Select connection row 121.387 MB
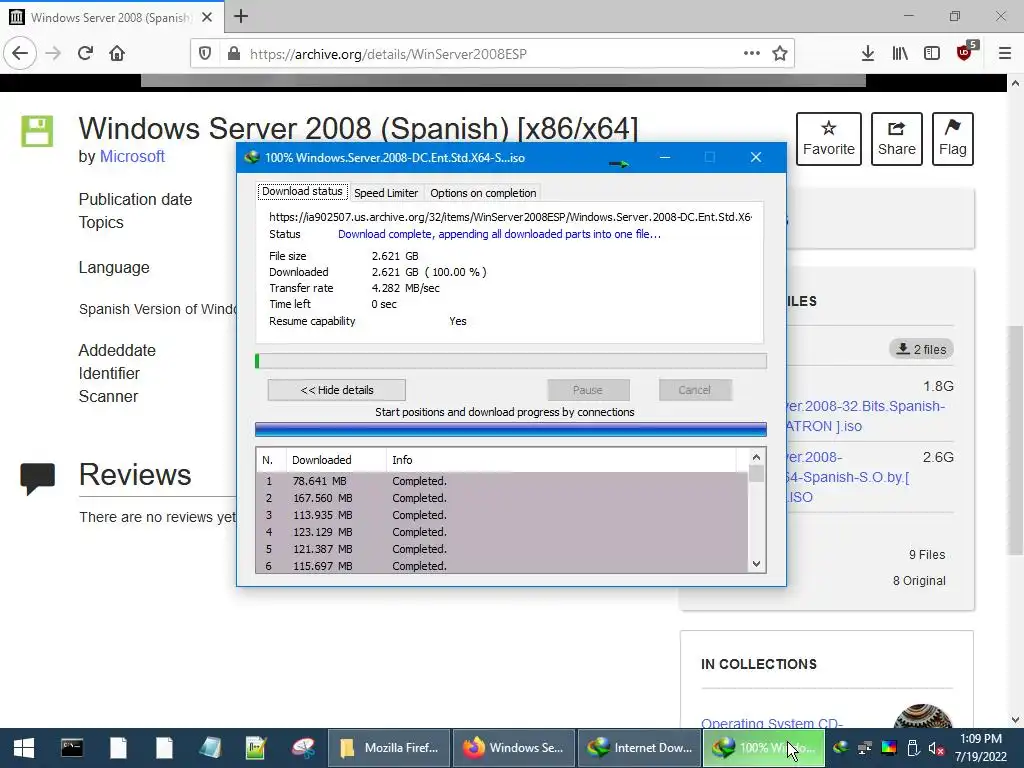 [502, 549]
